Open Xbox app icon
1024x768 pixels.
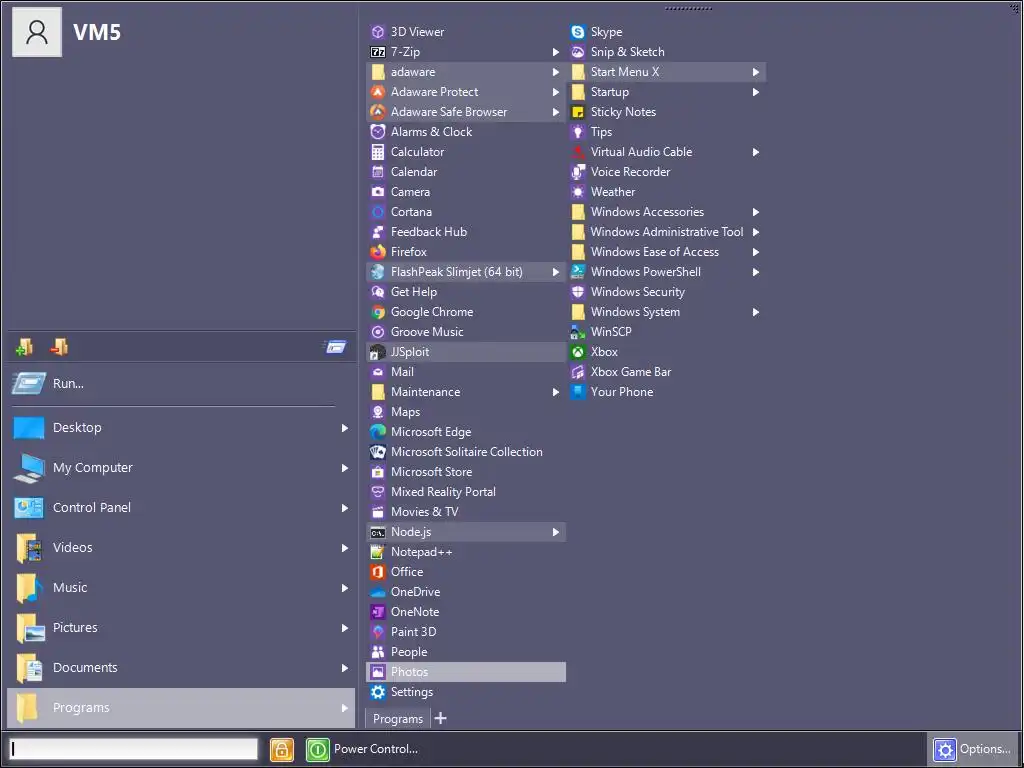pyautogui.click(x=577, y=351)
